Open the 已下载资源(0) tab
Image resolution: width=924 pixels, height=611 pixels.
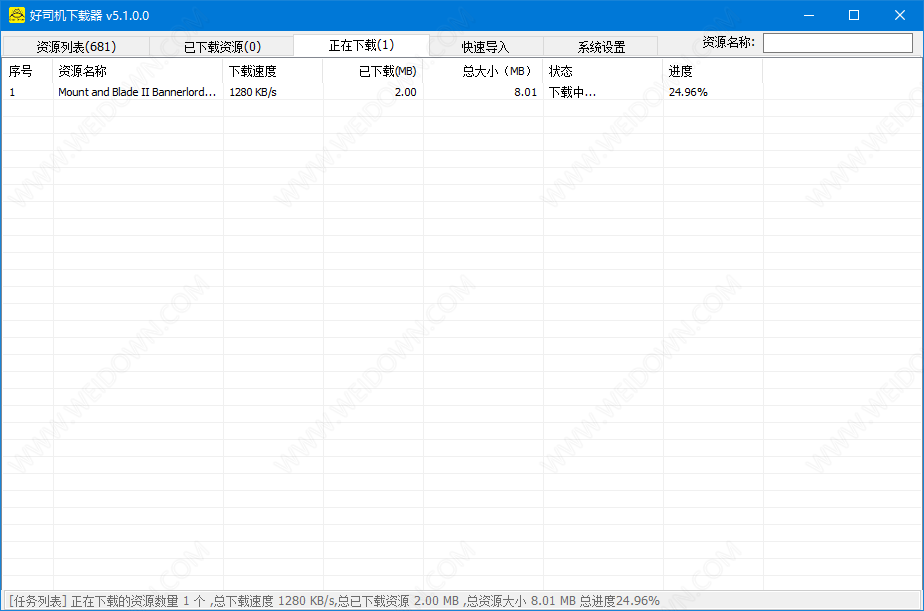point(222,47)
